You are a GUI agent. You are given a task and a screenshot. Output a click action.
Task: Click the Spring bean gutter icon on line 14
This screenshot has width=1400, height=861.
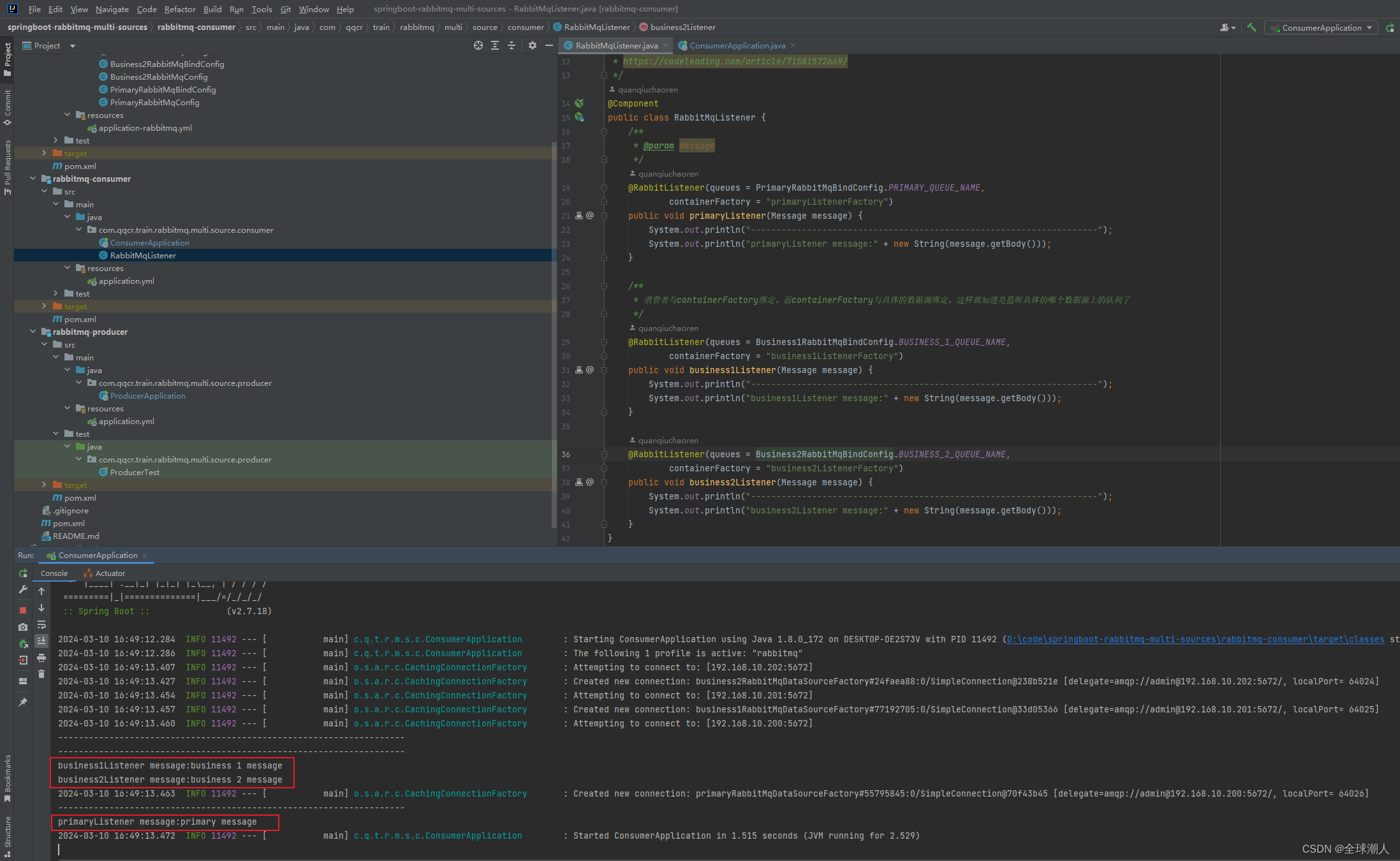579,103
